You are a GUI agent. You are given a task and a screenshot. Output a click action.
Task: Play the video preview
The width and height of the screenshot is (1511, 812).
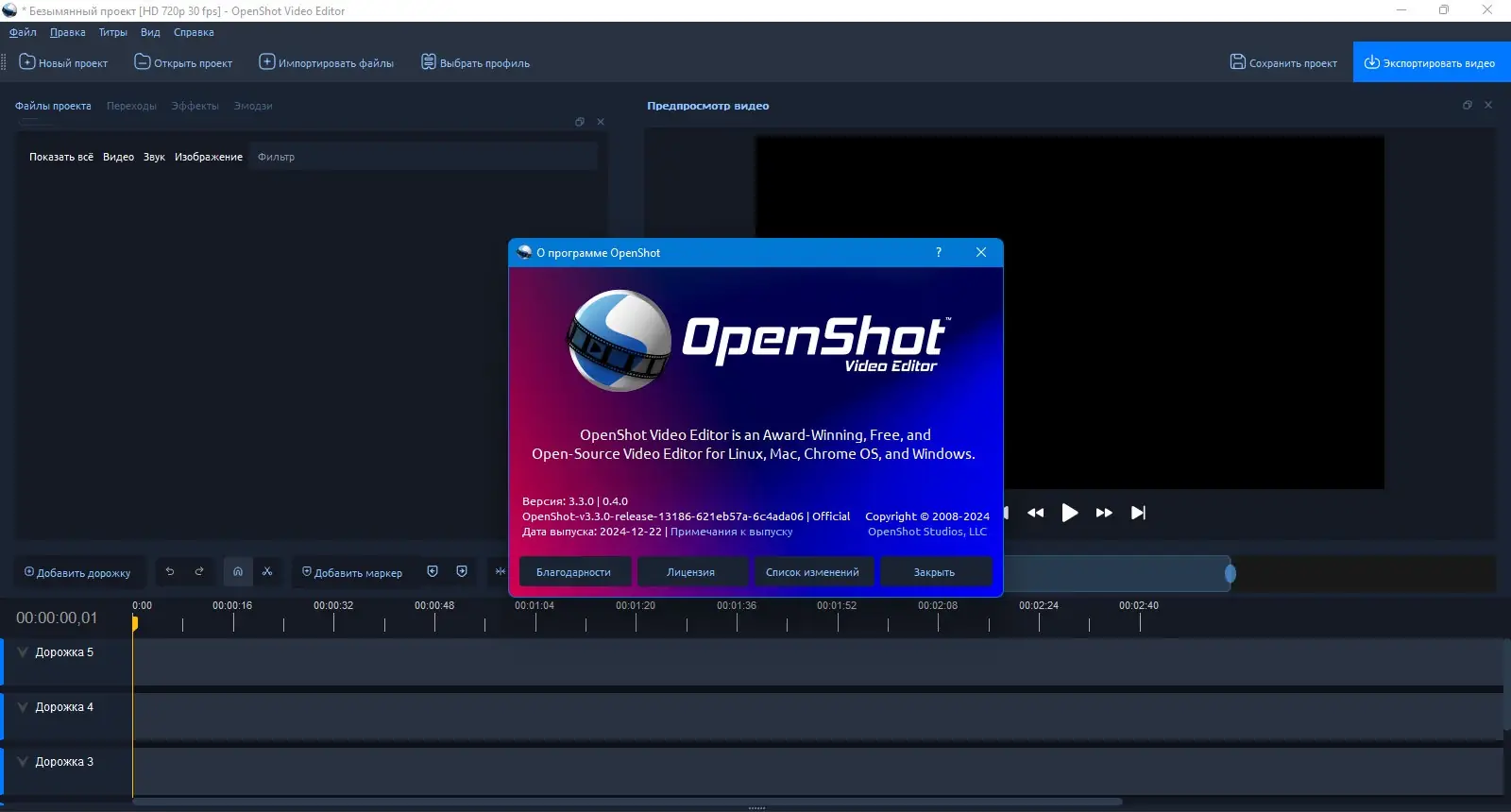(1070, 513)
